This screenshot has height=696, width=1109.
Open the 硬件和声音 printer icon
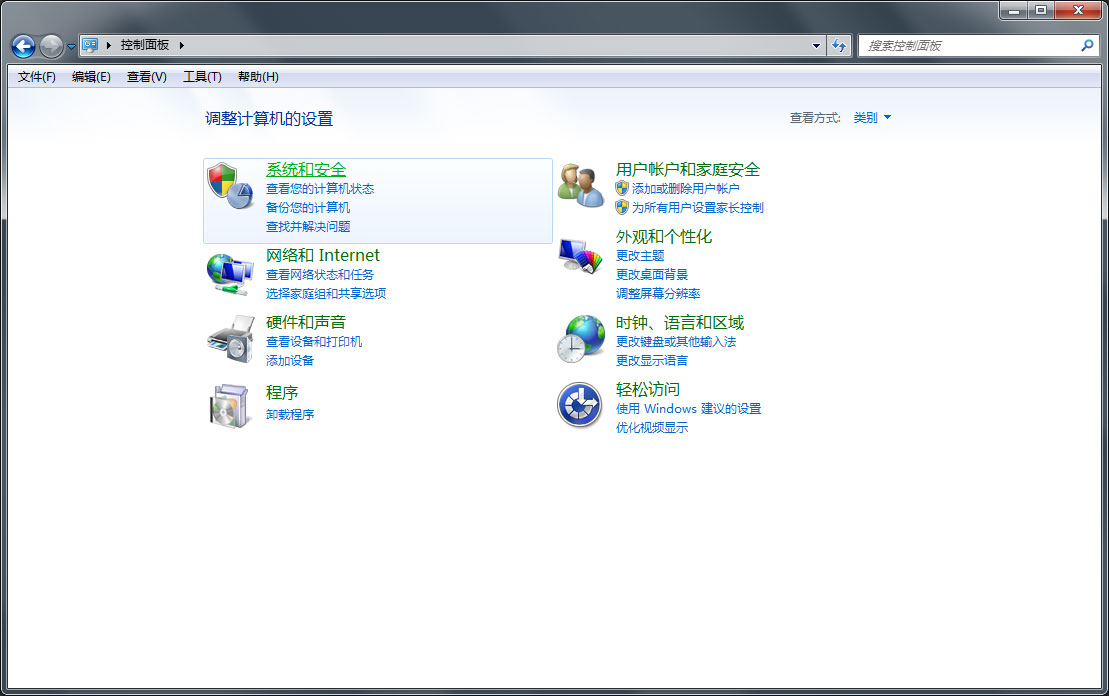point(231,340)
